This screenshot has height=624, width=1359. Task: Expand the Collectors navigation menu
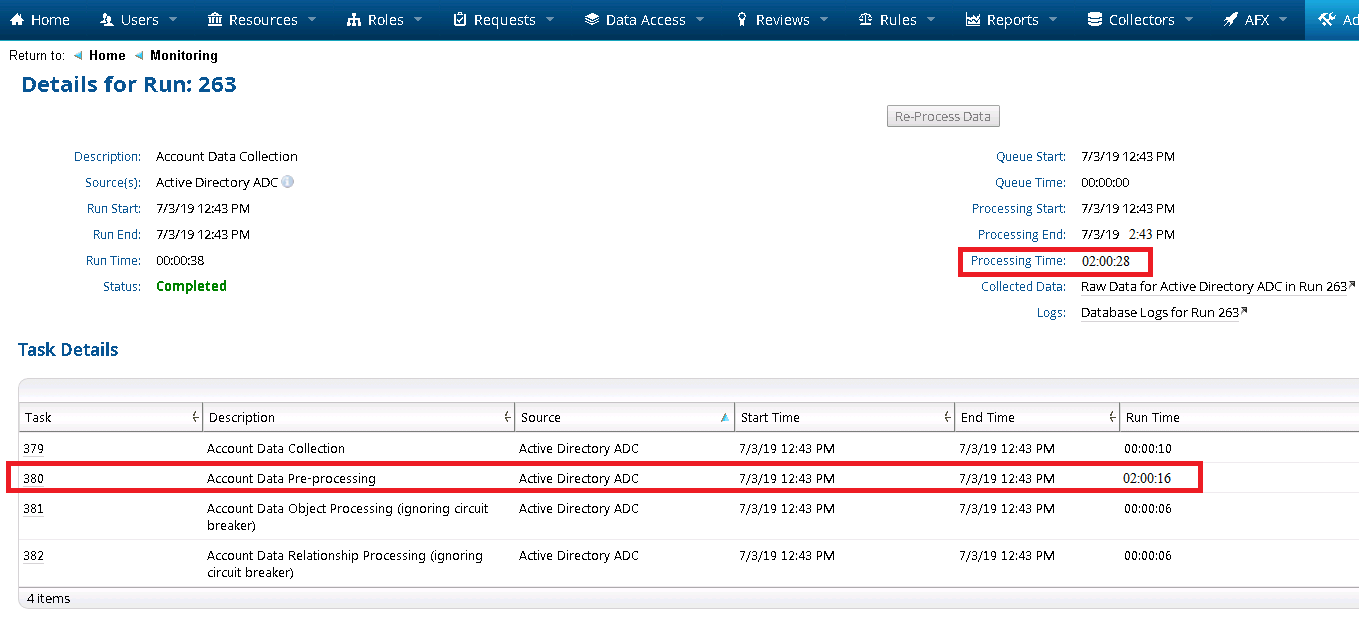click(1140, 20)
